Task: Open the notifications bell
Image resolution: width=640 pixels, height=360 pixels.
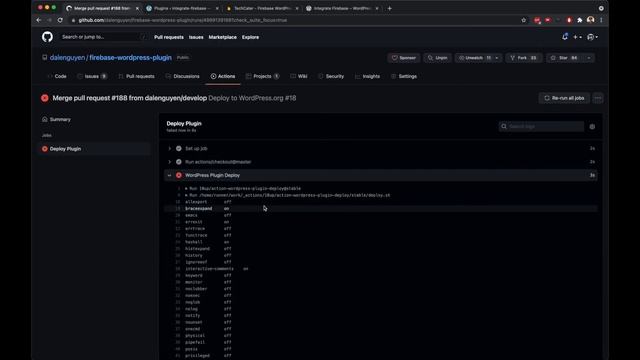Action: coord(565,37)
